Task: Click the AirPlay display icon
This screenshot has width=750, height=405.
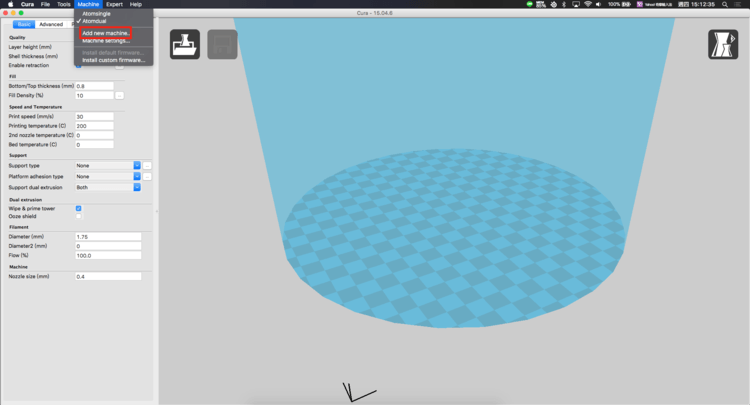Action: 576,4
